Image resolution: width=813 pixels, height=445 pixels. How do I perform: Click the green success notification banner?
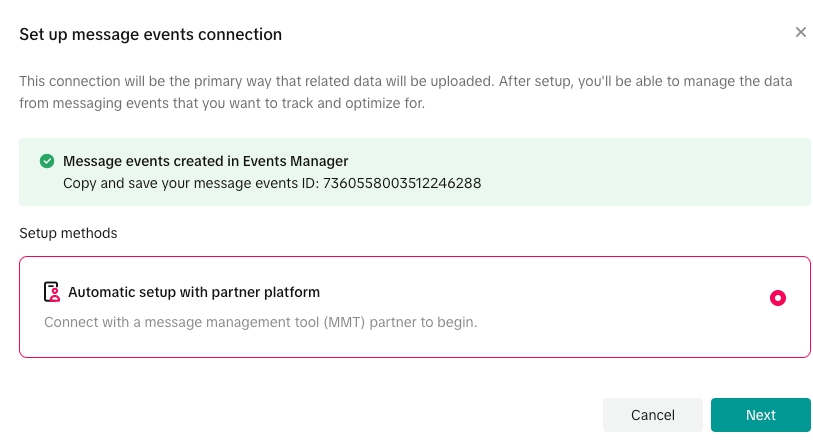[x=600, y=172]
